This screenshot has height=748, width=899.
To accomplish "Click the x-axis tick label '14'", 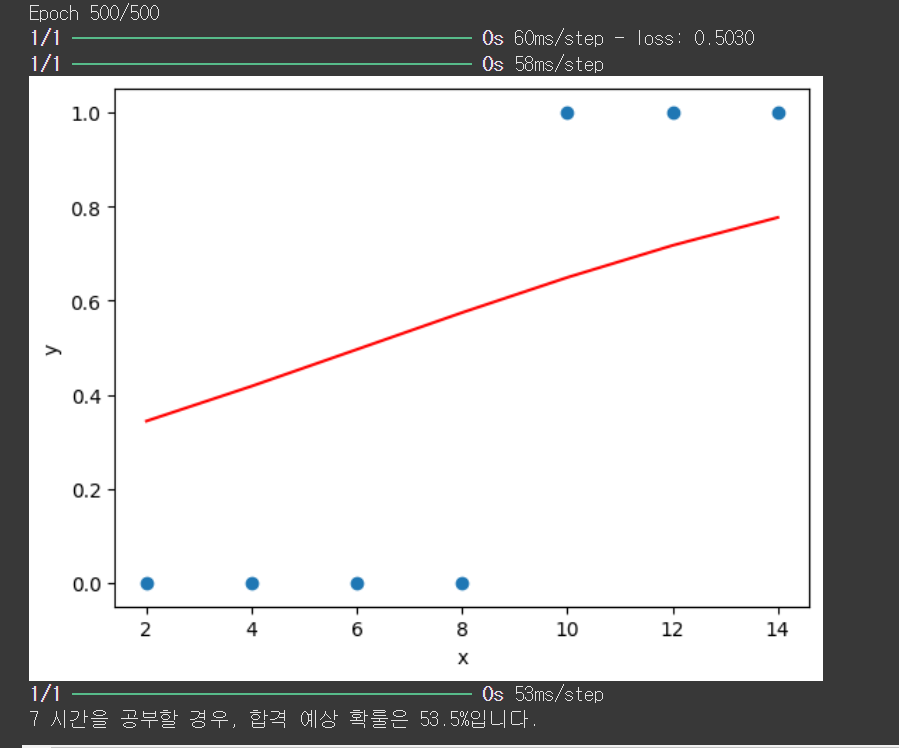I will 777,629.
